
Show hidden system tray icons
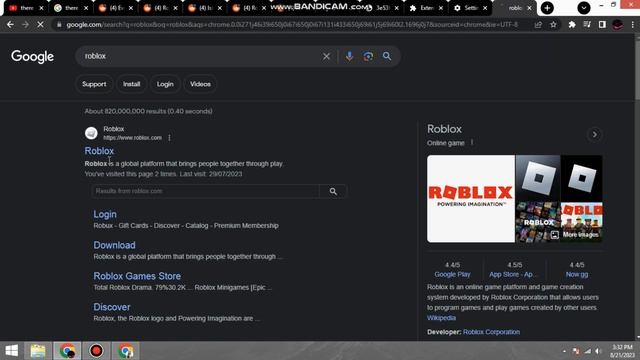(564, 351)
